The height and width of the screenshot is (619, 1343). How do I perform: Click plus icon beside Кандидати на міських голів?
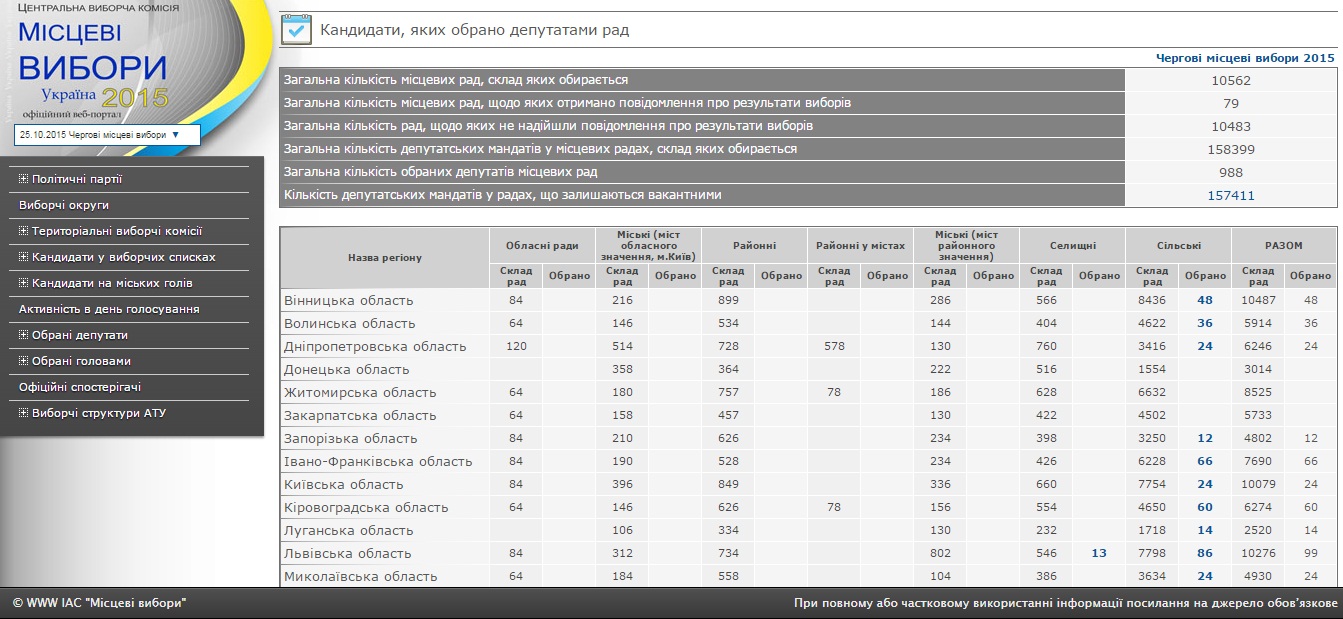click(24, 284)
